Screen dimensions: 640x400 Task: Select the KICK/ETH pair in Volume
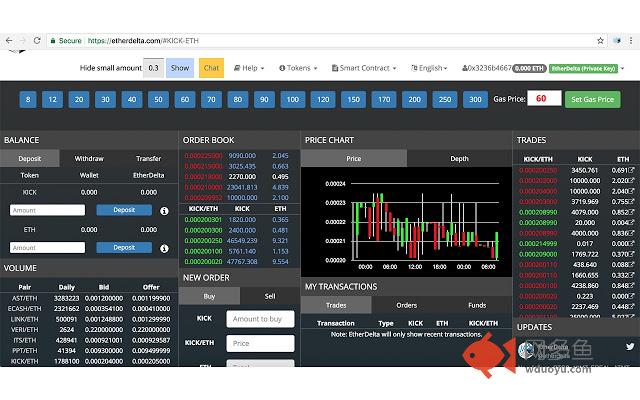24,361
